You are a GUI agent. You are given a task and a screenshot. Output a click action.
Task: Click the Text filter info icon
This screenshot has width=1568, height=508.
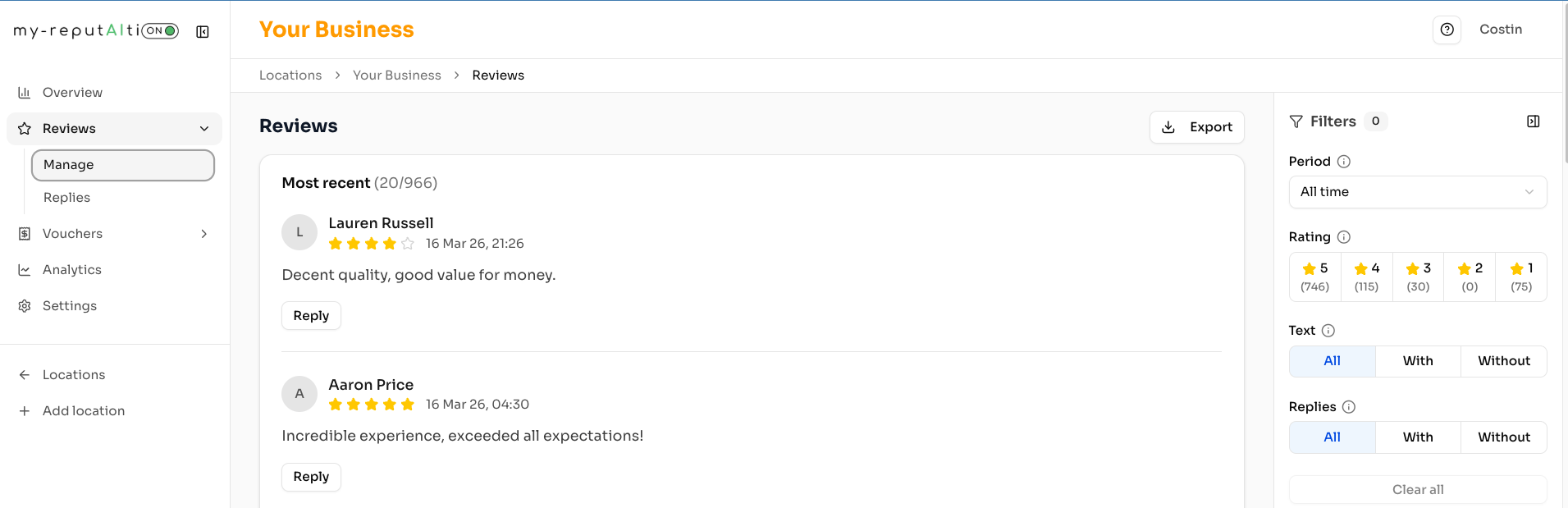[1328, 331]
